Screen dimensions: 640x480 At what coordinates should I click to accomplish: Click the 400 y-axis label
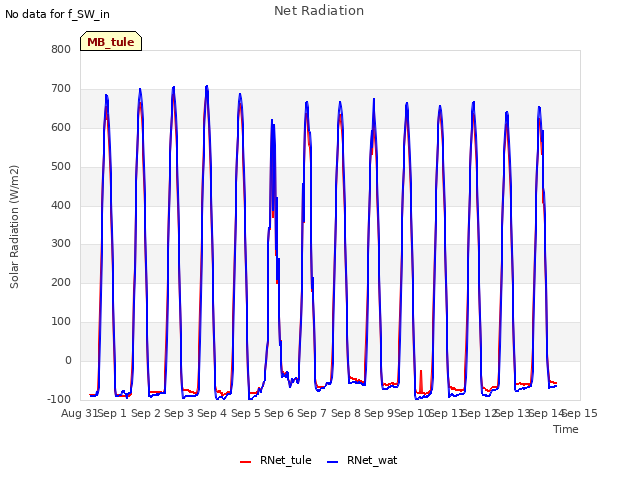coord(61,205)
